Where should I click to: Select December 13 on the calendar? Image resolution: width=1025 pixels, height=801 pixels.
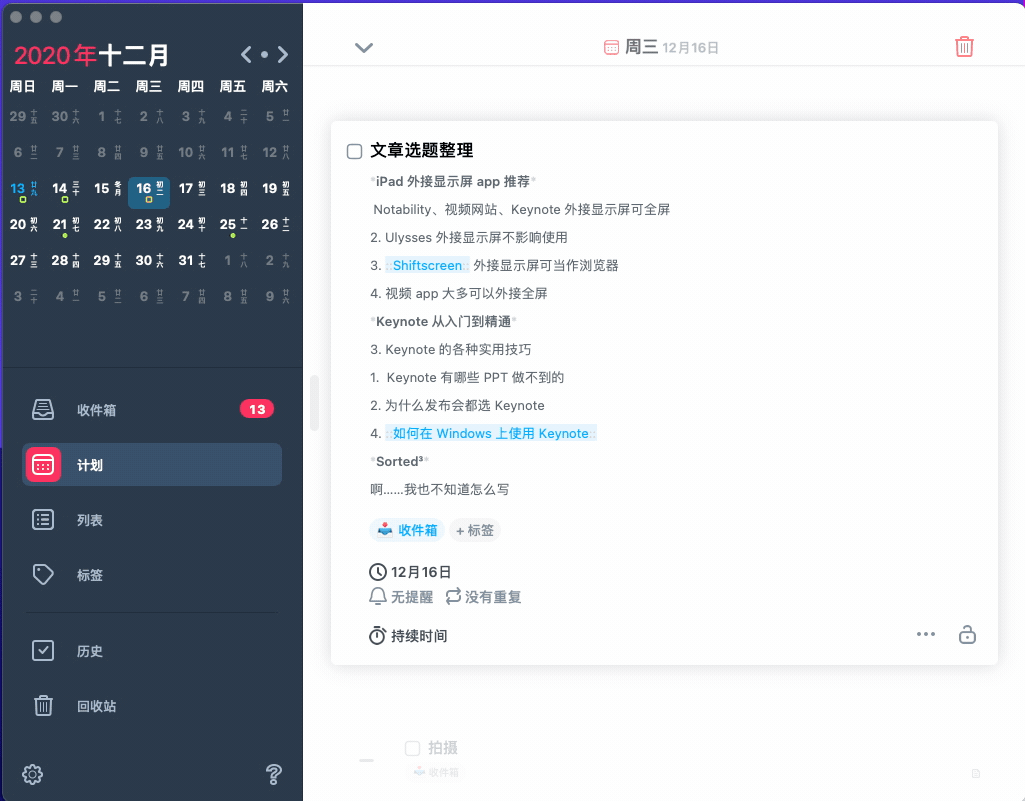click(23, 190)
